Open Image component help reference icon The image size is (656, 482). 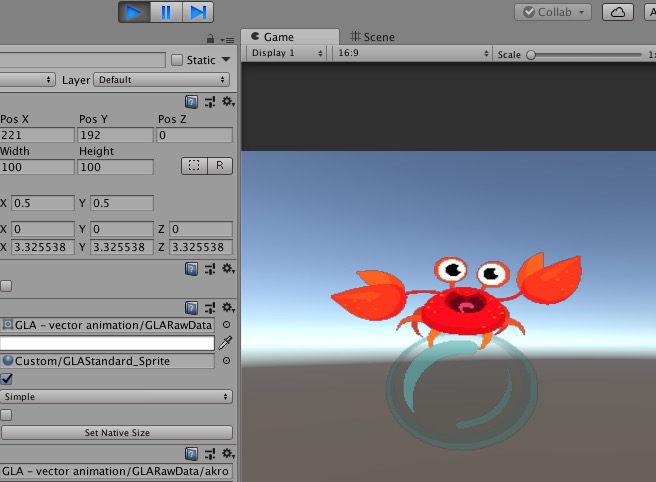(x=191, y=308)
